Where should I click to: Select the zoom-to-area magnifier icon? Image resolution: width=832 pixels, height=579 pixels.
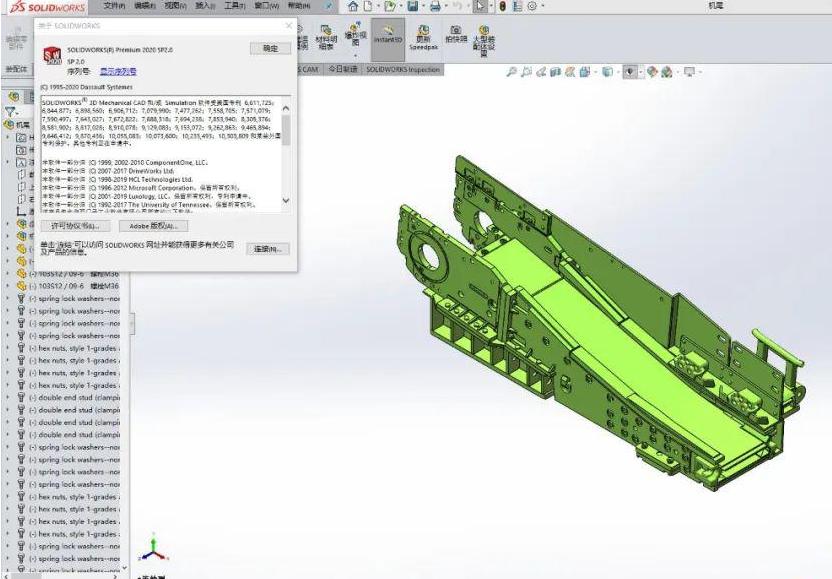point(526,72)
